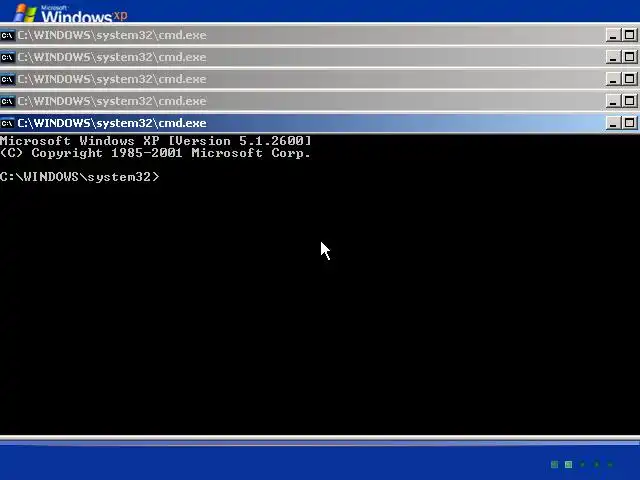This screenshot has width=640, height=480.
Task: Click the cmd icon of the fourth-from-top cmd.exe window
Action: click(7, 101)
